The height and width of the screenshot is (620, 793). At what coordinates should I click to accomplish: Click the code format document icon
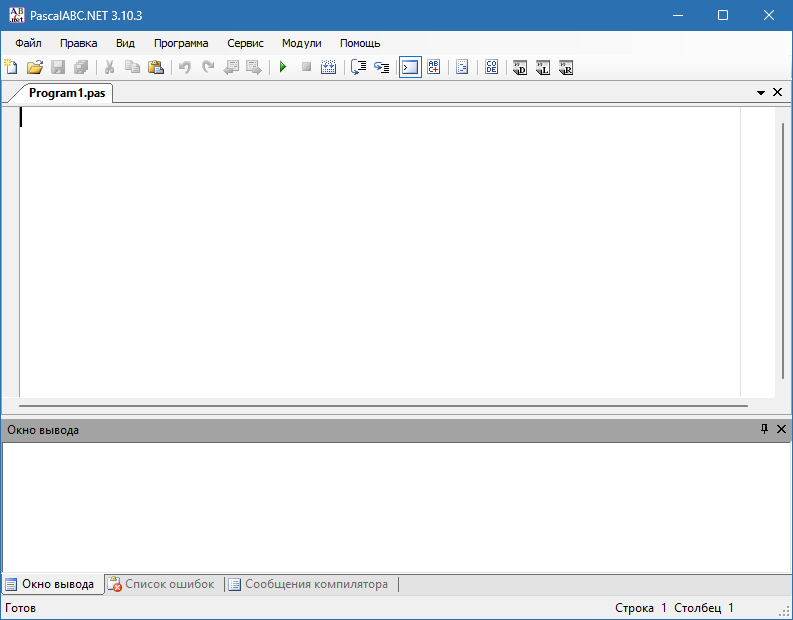tap(462, 67)
